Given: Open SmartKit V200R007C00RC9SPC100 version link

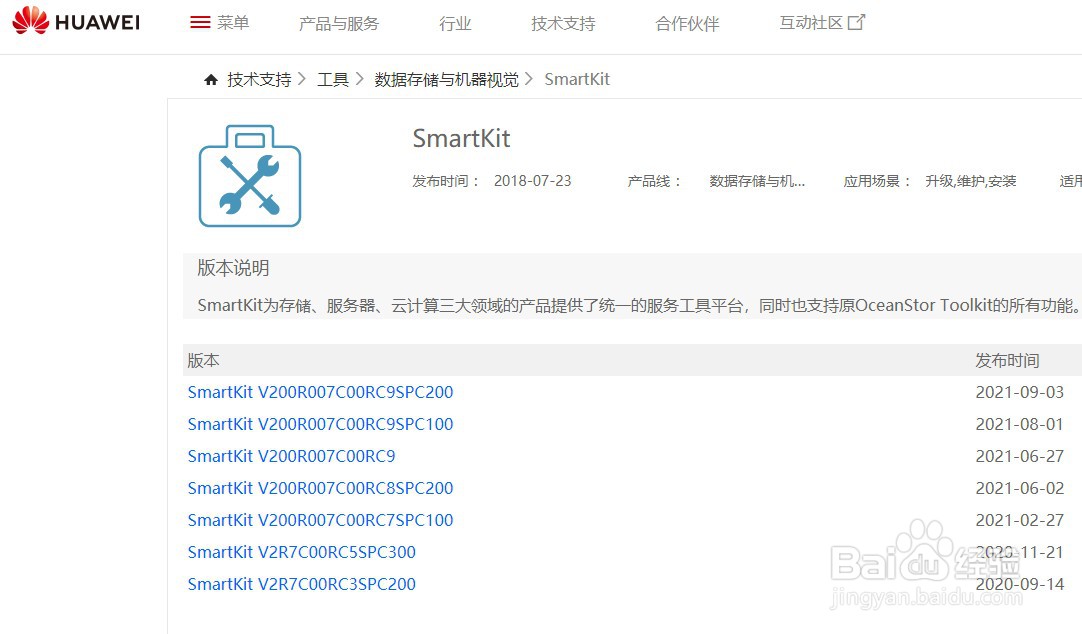Looking at the screenshot, I should click(x=320, y=424).
